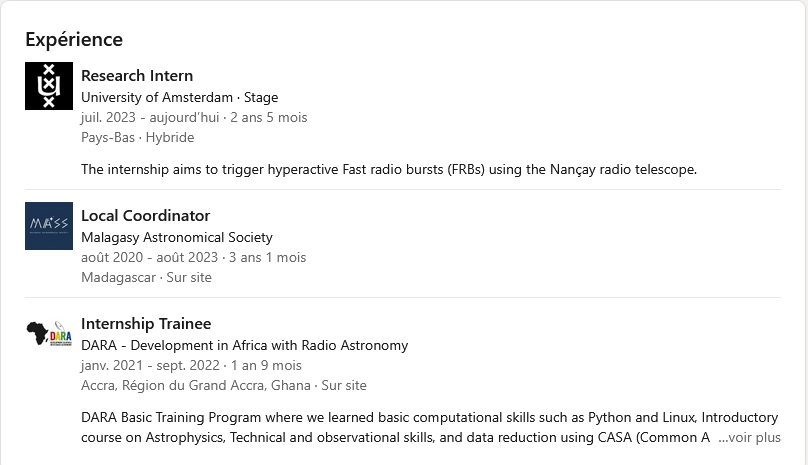Image resolution: width=808 pixels, height=465 pixels.
Task: Open the Internship Trainee position title
Action: (x=146, y=324)
